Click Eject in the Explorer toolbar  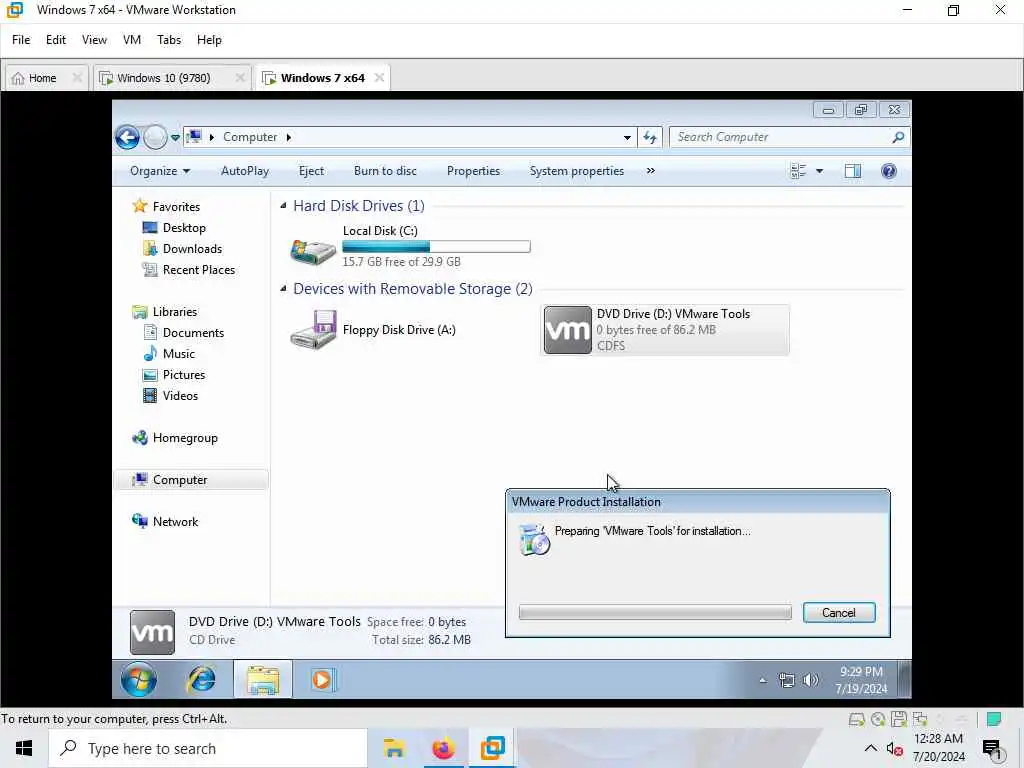pos(312,171)
